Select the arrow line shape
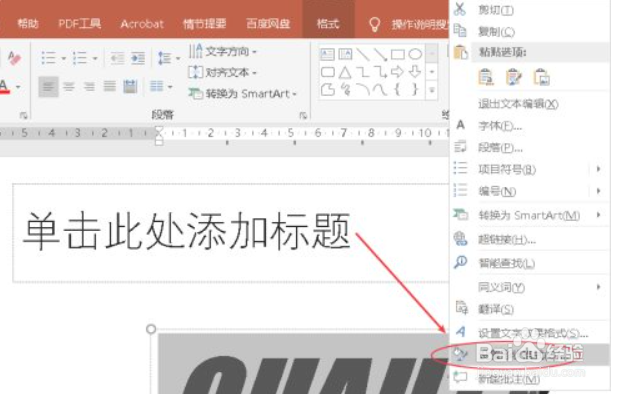 380,54
